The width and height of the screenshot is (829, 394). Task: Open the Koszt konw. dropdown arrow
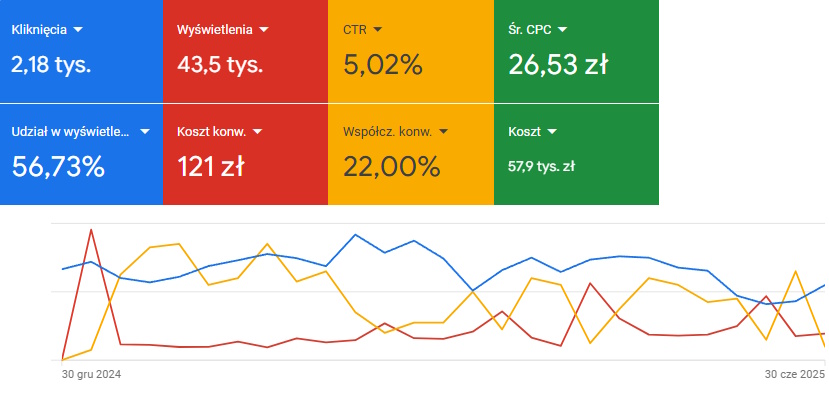tap(257, 132)
